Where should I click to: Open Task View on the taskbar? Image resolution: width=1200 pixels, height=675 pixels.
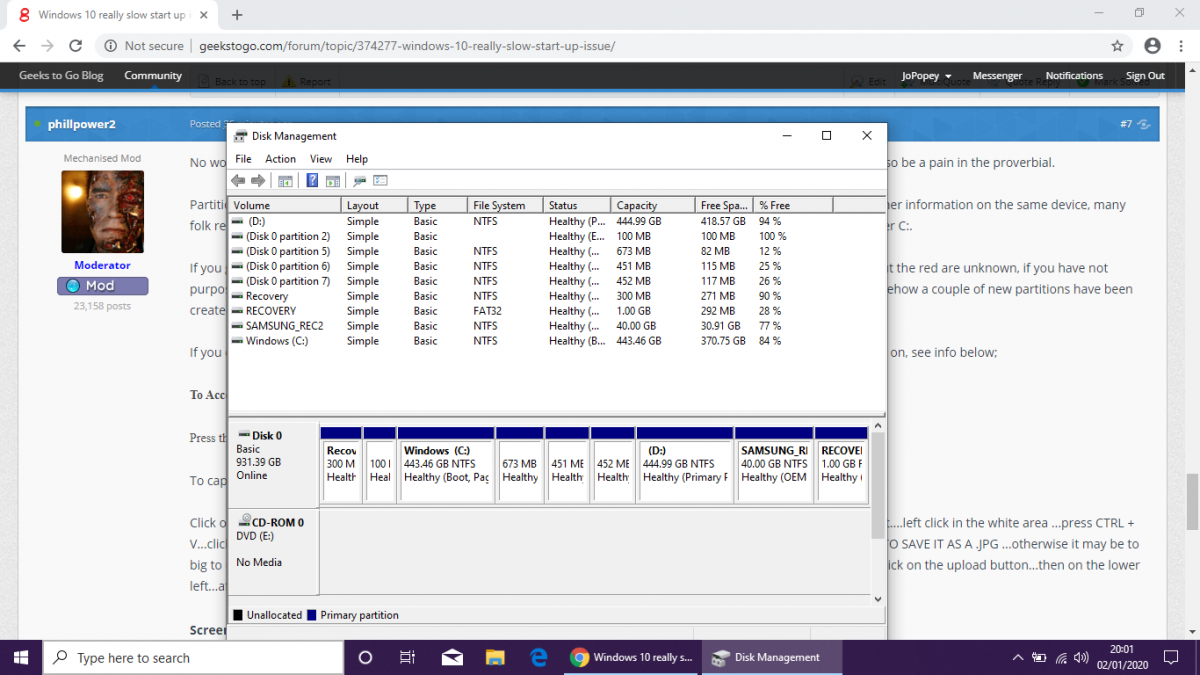click(407, 657)
